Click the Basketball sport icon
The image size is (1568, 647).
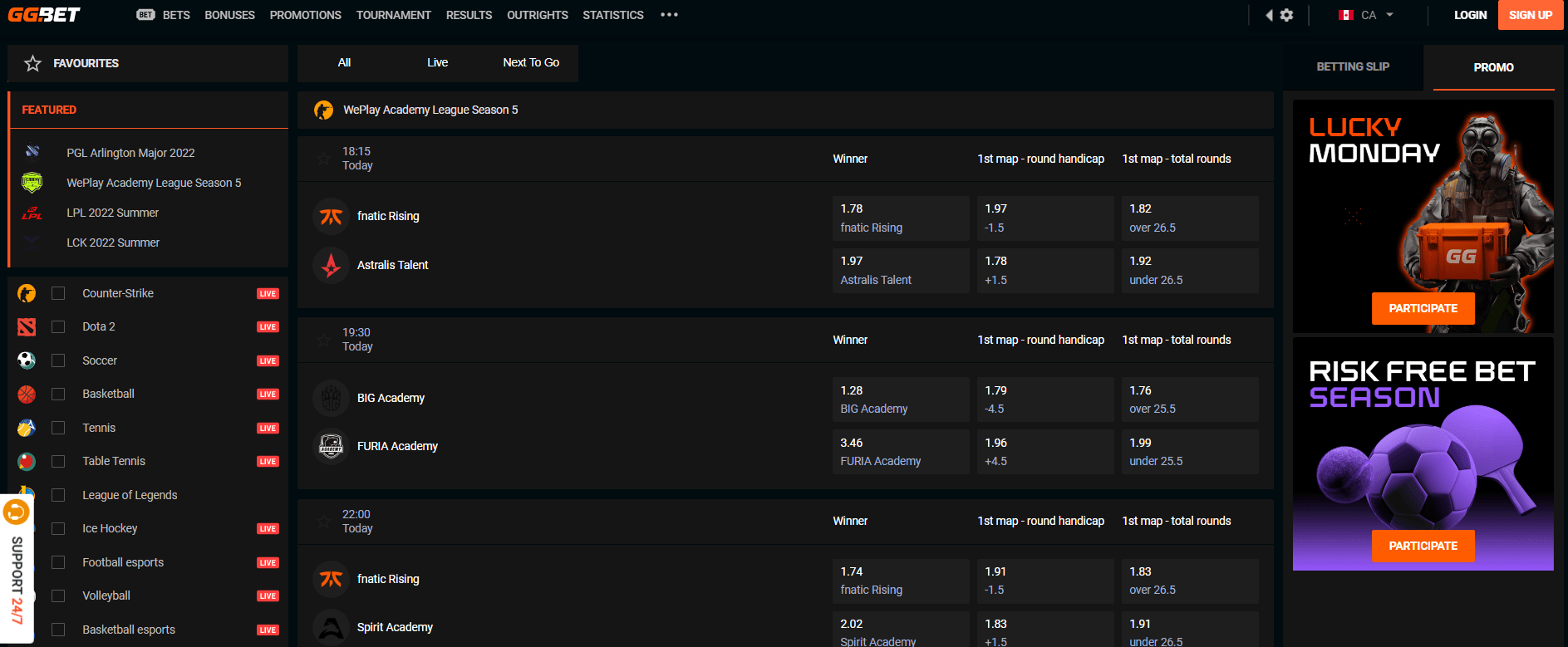point(27,395)
